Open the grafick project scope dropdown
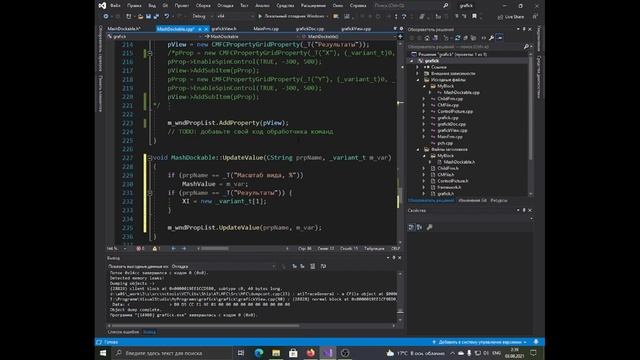640x360 pixels. [154, 36]
